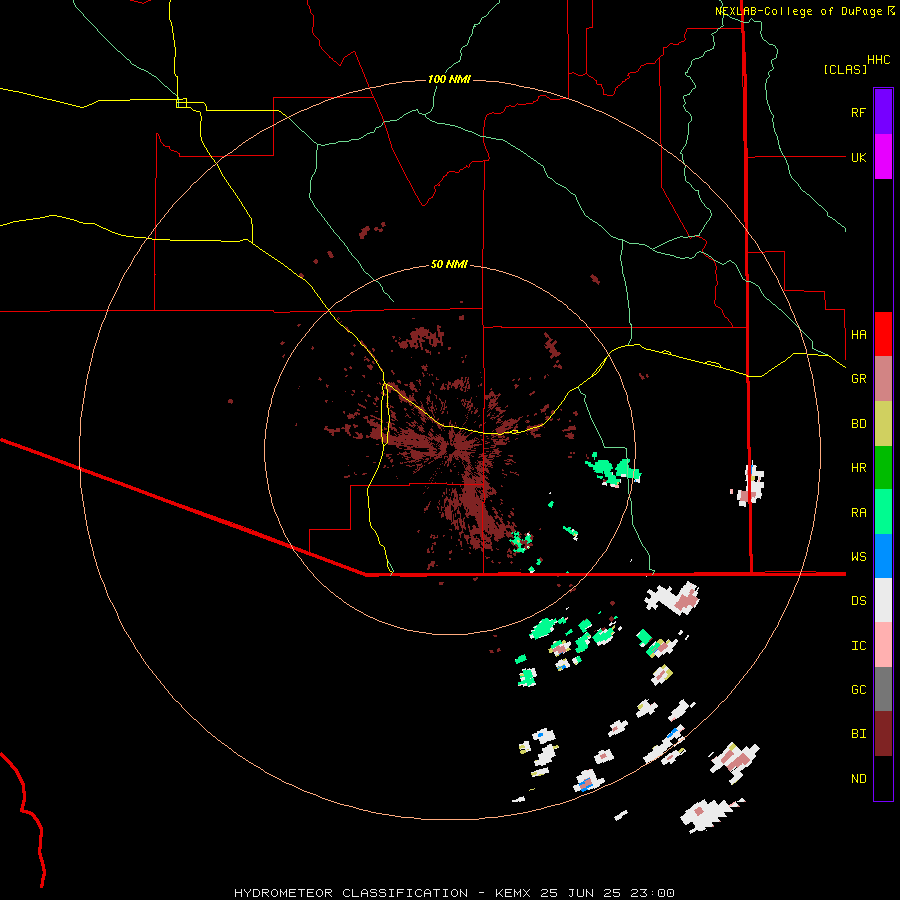Select the "WS" legend label
Image resolution: width=900 pixels, height=900 pixels.
pyautogui.click(x=858, y=557)
